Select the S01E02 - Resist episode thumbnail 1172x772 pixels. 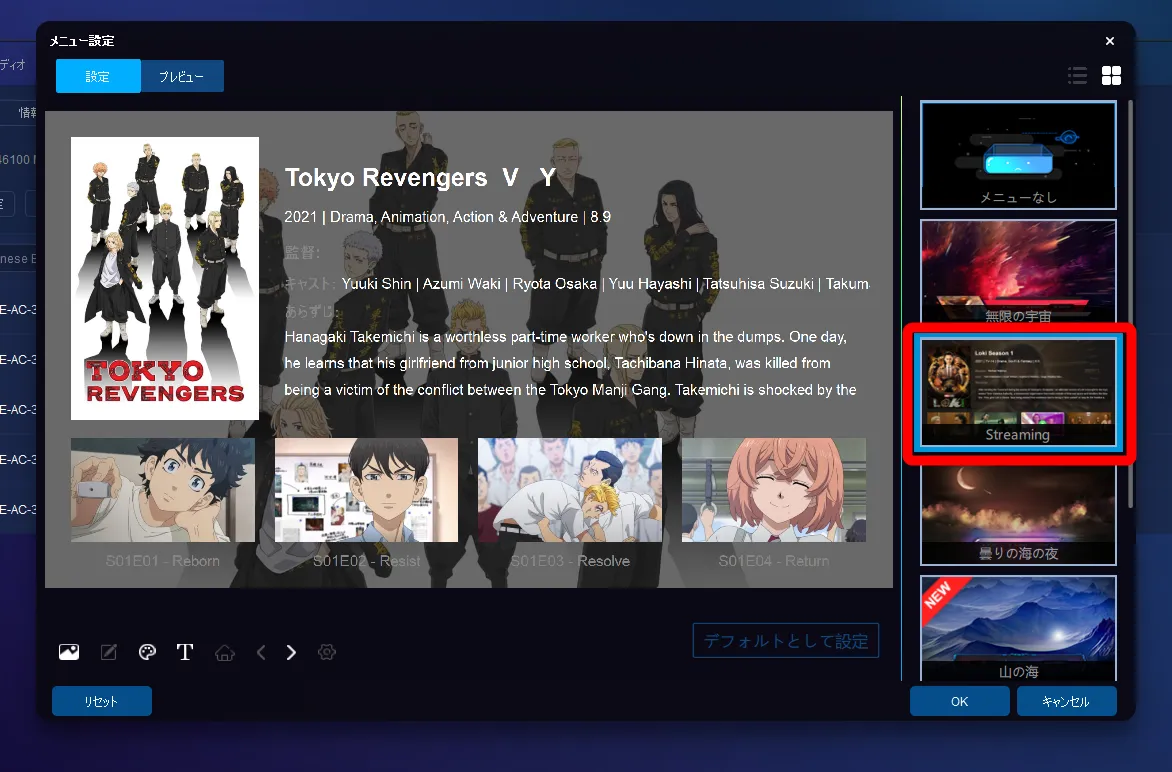(366, 490)
